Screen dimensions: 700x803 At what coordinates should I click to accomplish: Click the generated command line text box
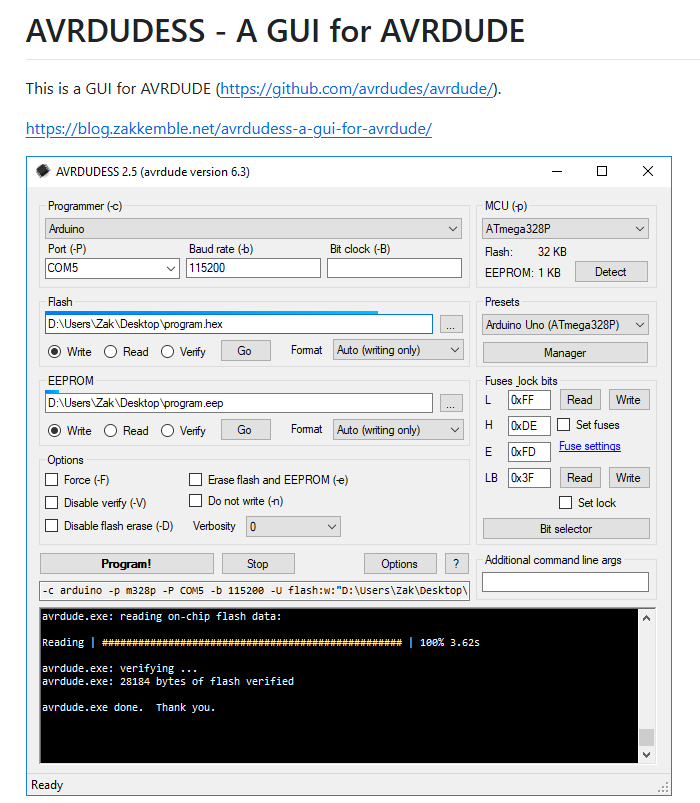pyautogui.click(x=254, y=590)
